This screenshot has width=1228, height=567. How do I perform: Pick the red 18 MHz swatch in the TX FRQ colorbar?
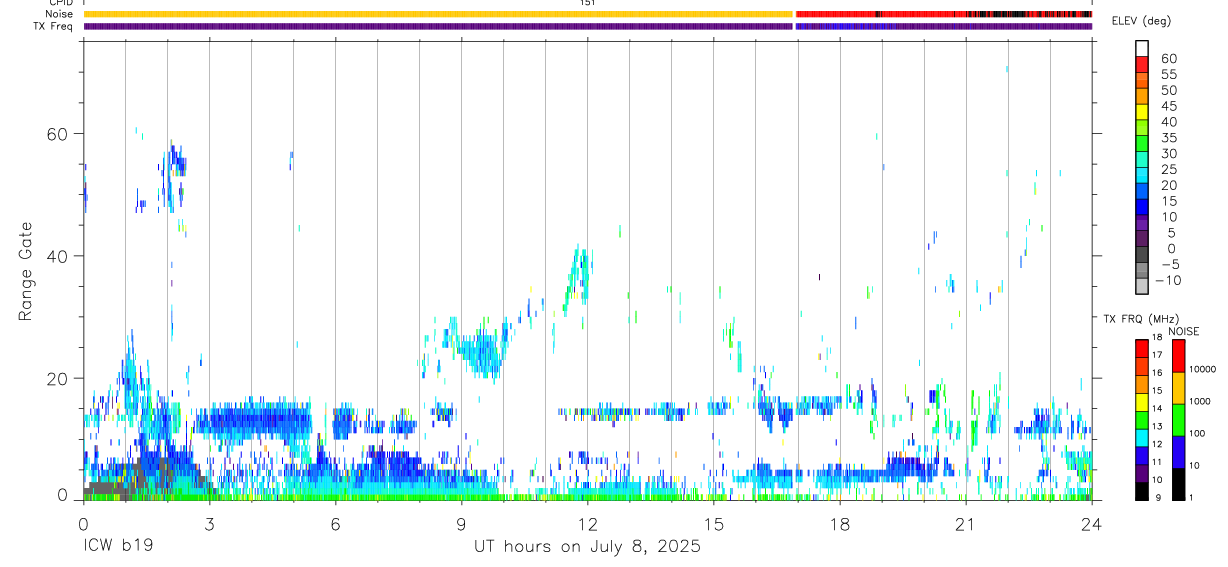1142,348
